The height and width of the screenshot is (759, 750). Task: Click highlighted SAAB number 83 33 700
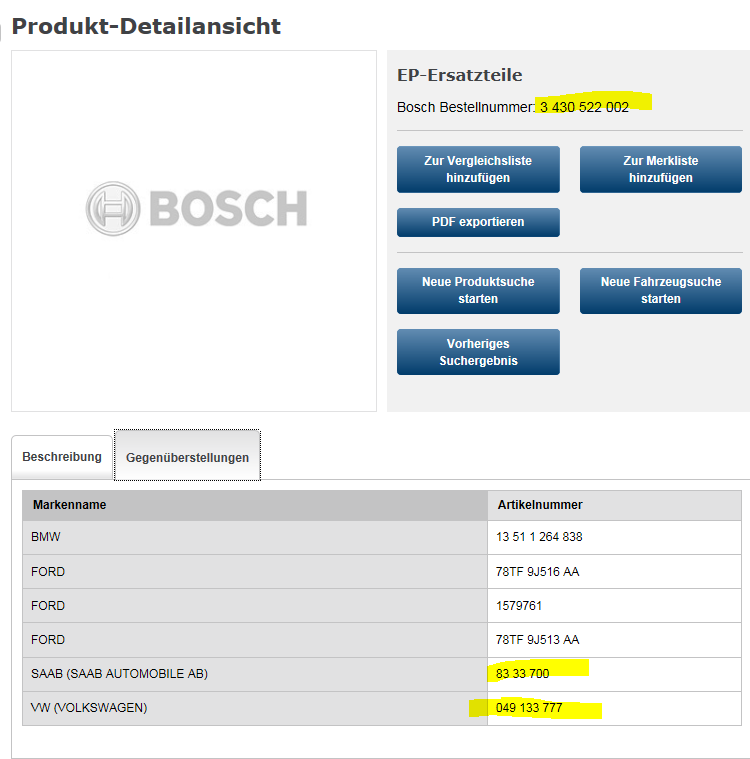click(522, 673)
